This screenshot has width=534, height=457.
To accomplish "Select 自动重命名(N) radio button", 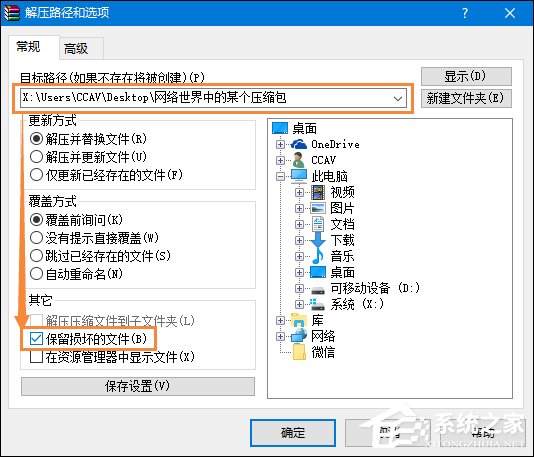I will coord(36,273).
